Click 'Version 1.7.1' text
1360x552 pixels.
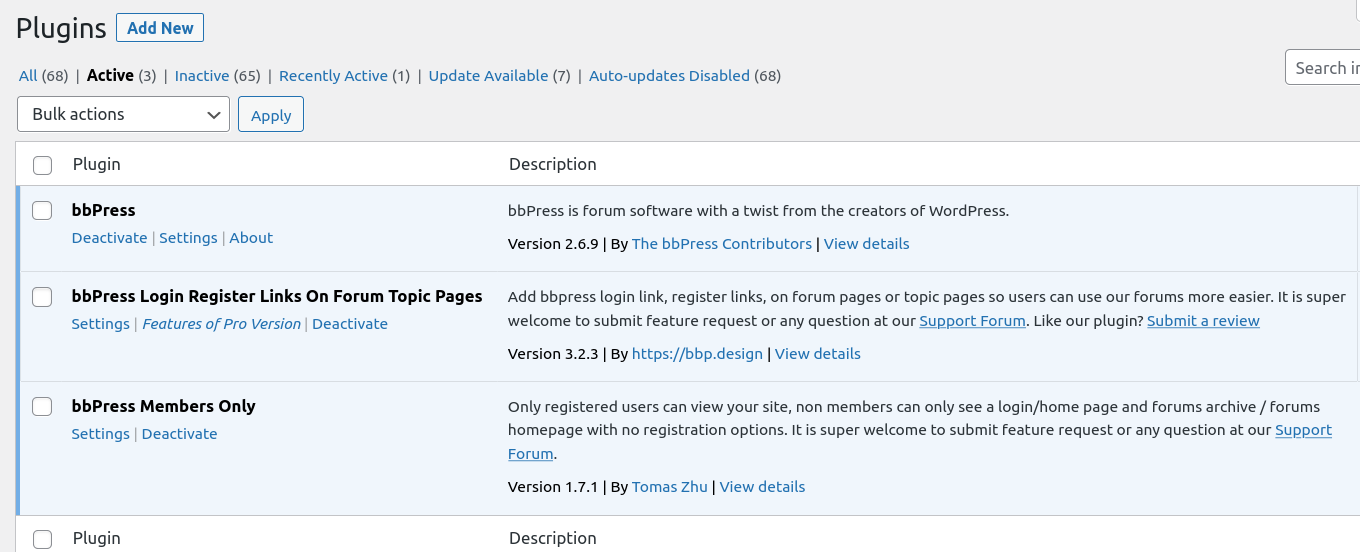[553, 487]
